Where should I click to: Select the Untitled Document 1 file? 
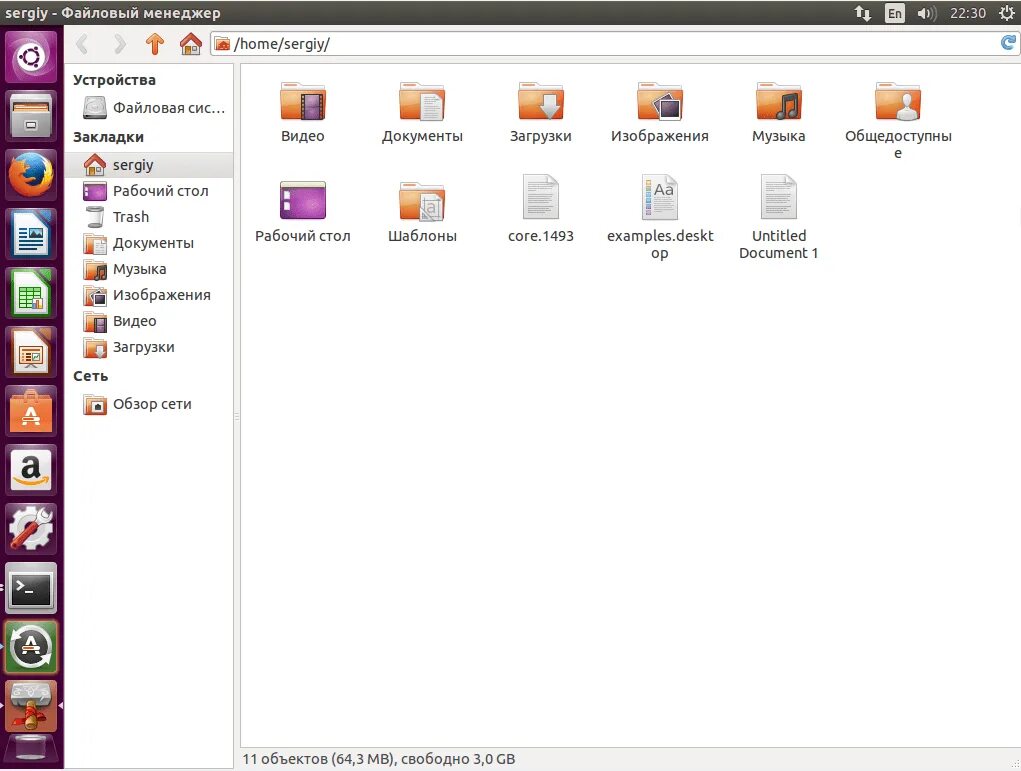[779, 217]
